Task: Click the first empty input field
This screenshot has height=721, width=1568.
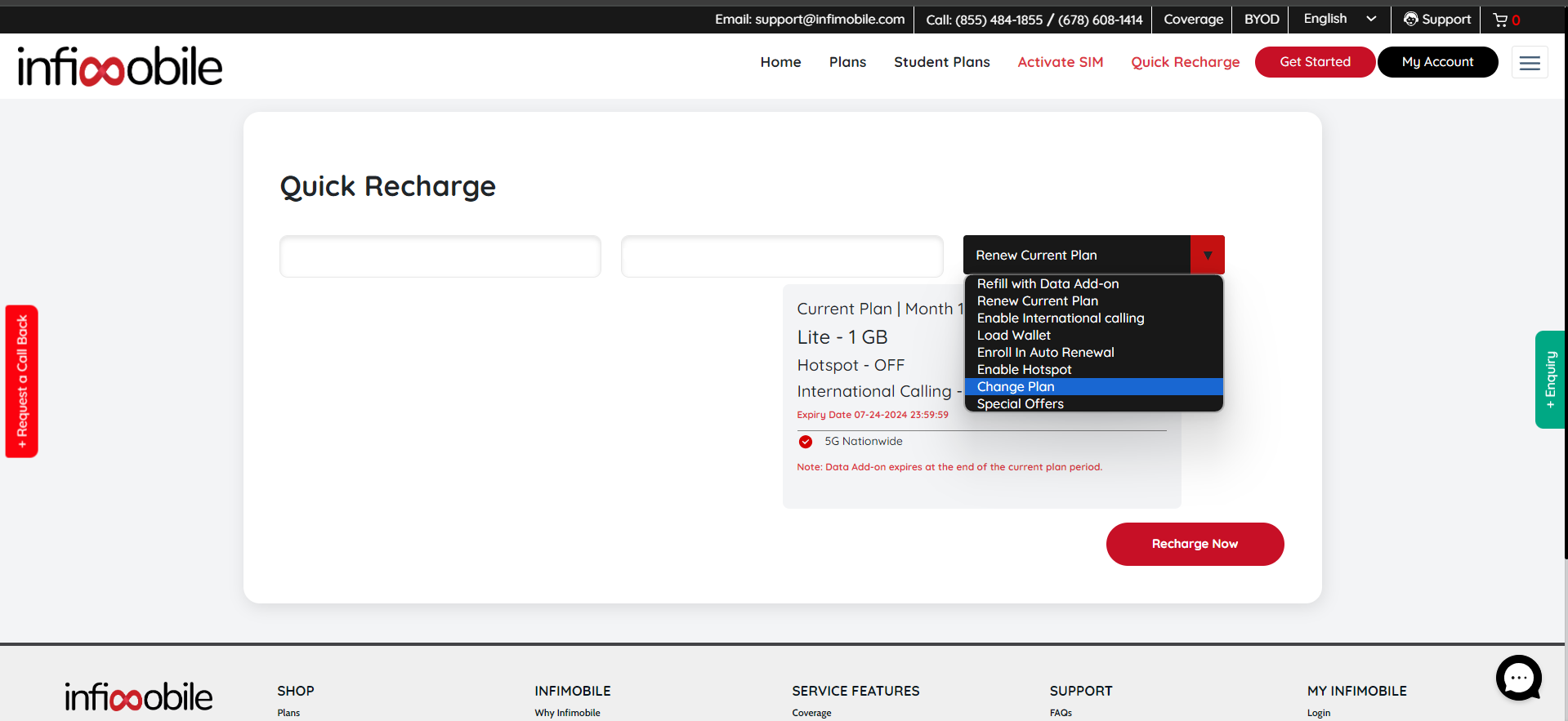Action: tap(440, 256)
